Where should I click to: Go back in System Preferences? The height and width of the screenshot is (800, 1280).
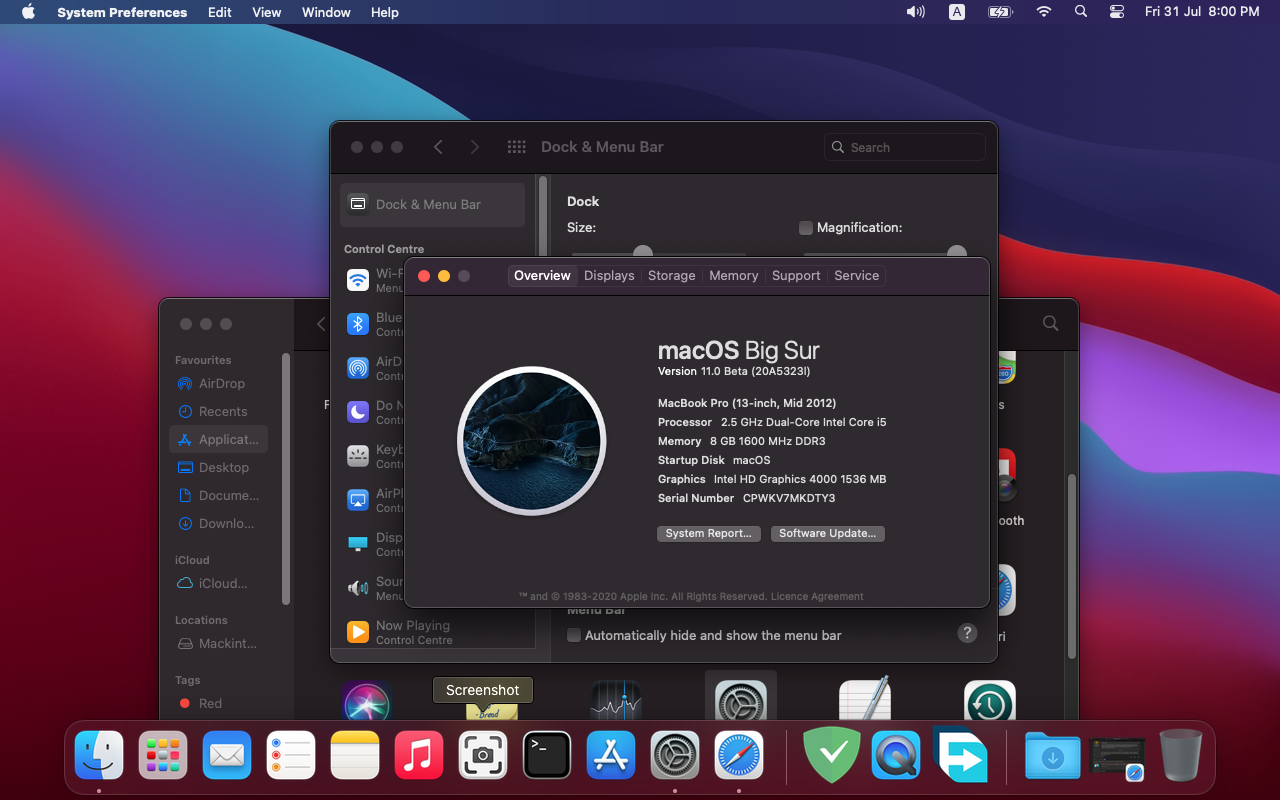point(438,147)
